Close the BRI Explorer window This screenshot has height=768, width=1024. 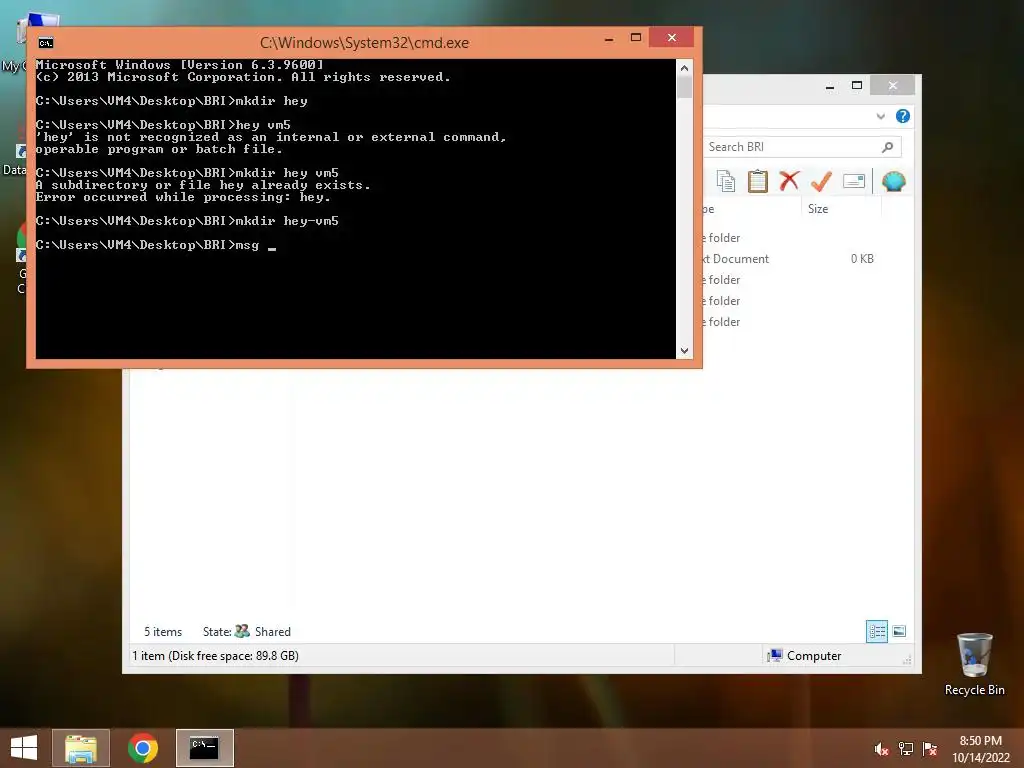click(x=893, y=86)
